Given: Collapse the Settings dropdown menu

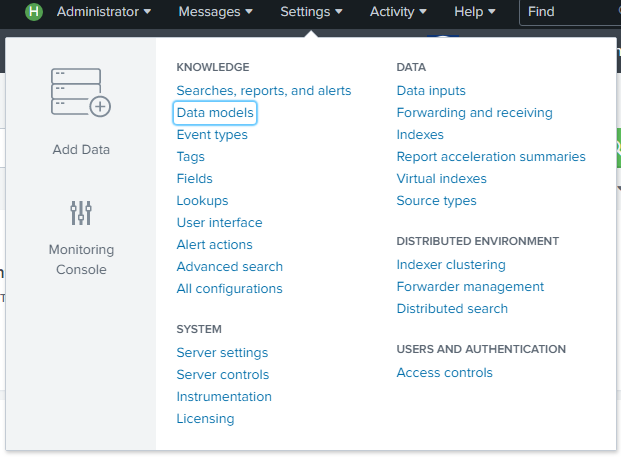Looking at the screenshot, I should tap(311, 12).
